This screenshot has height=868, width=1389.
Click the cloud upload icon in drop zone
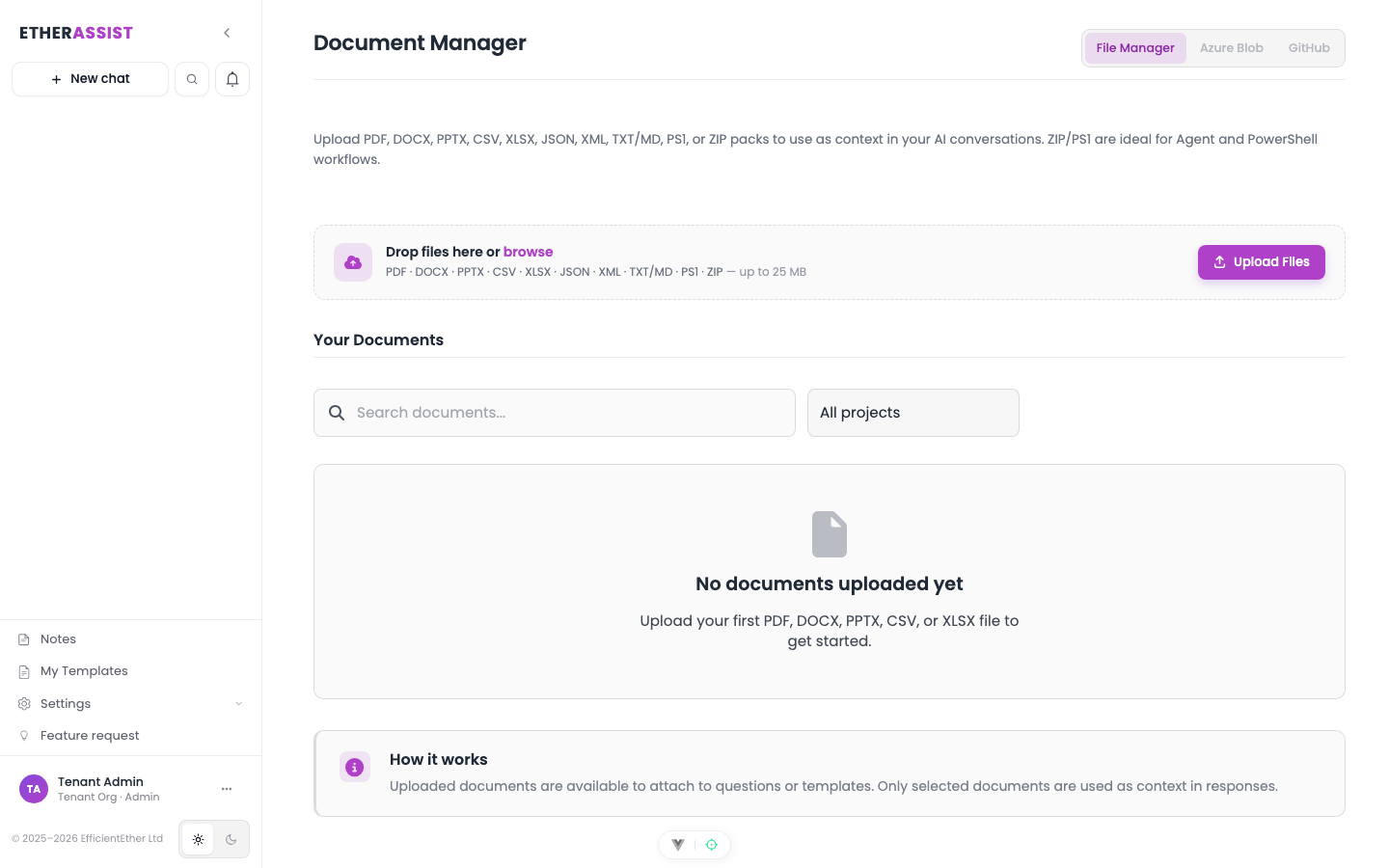tap(353, 262)
